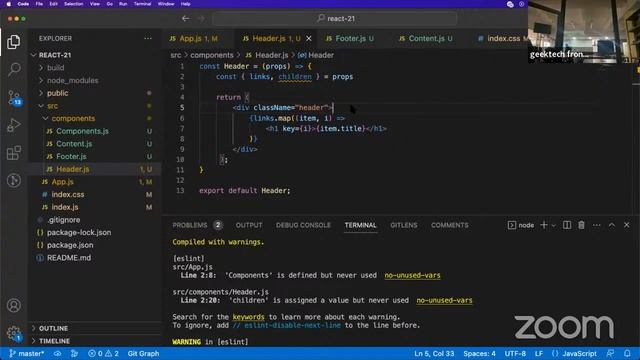The width and height of the screenshot is (640, 360).
Task: Go forward with the navigation arrow
Action: tap(201, 18)
